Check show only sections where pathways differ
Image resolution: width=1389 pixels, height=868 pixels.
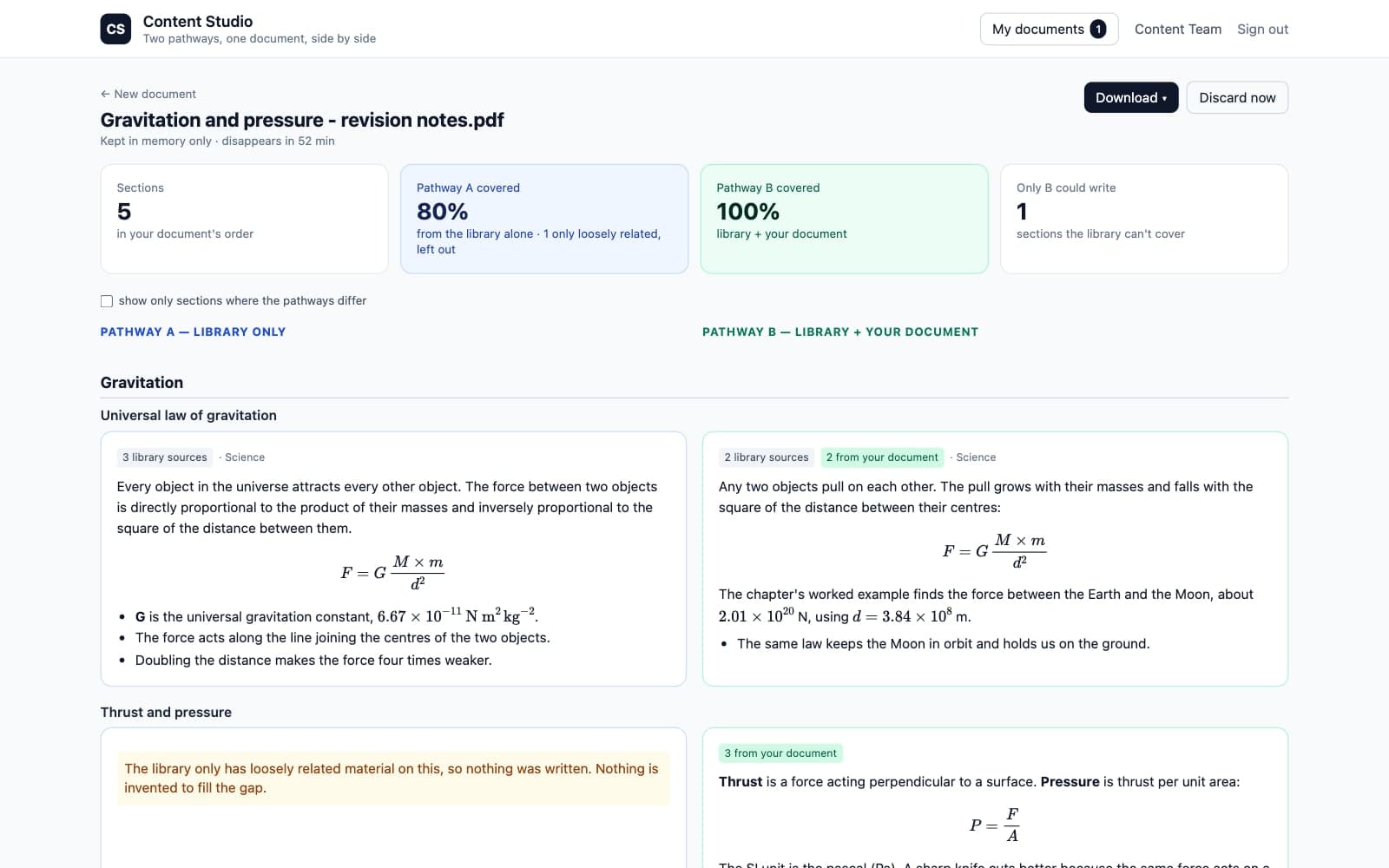(107, 301)
